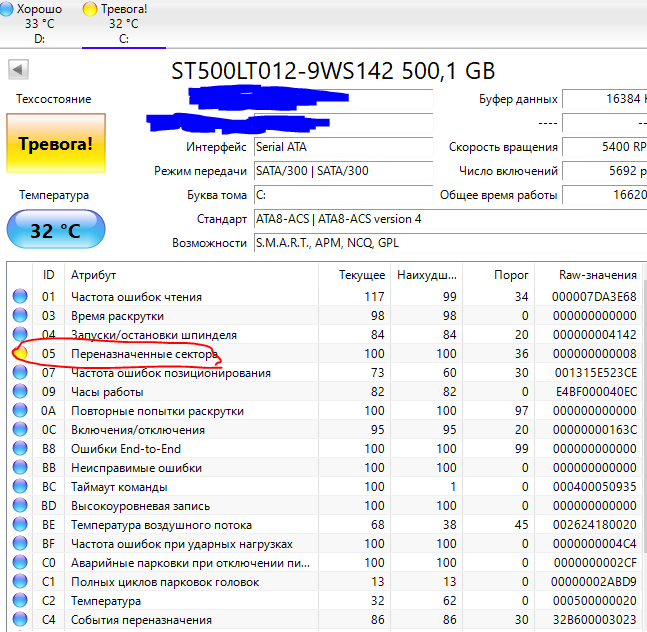647x632 pixels.
Task: Click the C: drive letter field
Action: [x=343, y=195]
